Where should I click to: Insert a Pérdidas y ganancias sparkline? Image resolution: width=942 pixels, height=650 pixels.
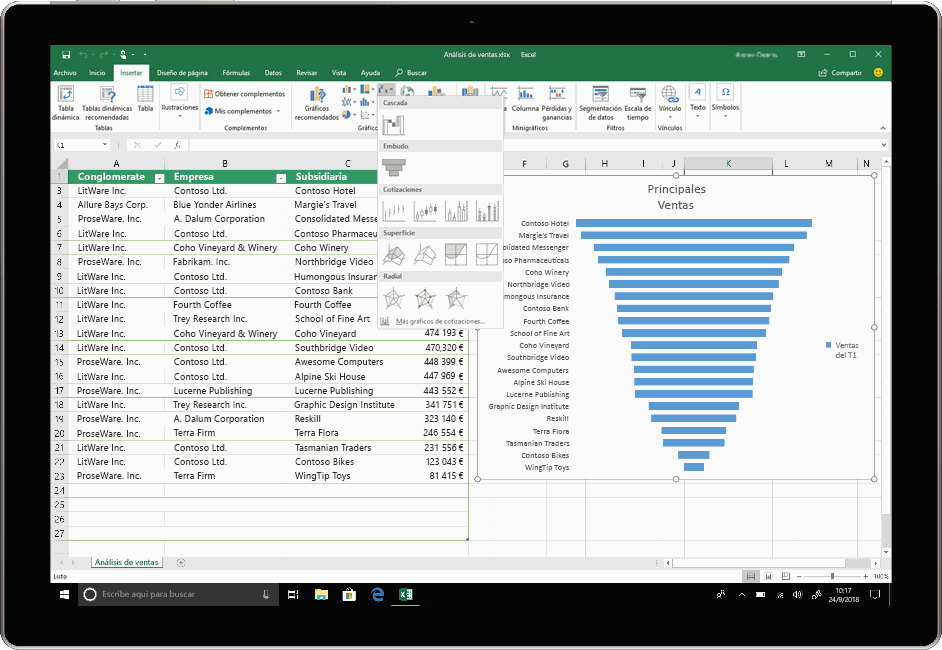[x=557, y=103]
